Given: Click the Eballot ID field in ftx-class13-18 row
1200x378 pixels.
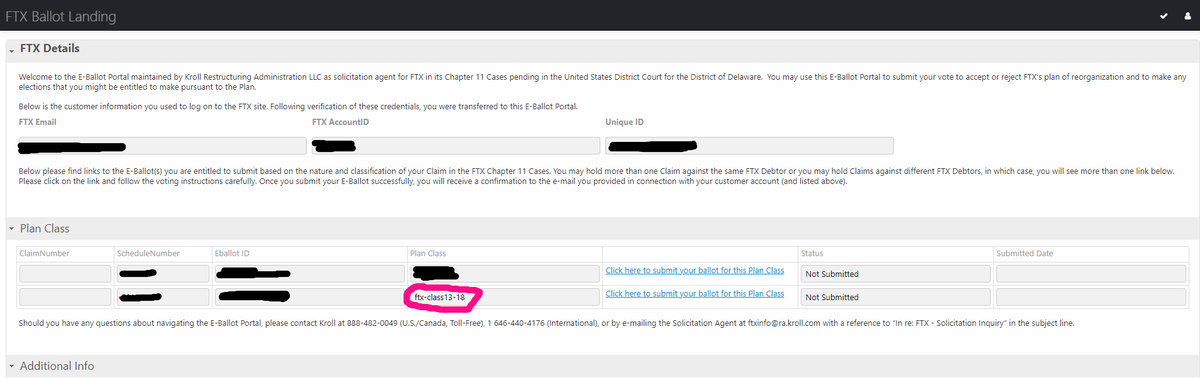Looking at the screenshot, I should click(309, 297).
